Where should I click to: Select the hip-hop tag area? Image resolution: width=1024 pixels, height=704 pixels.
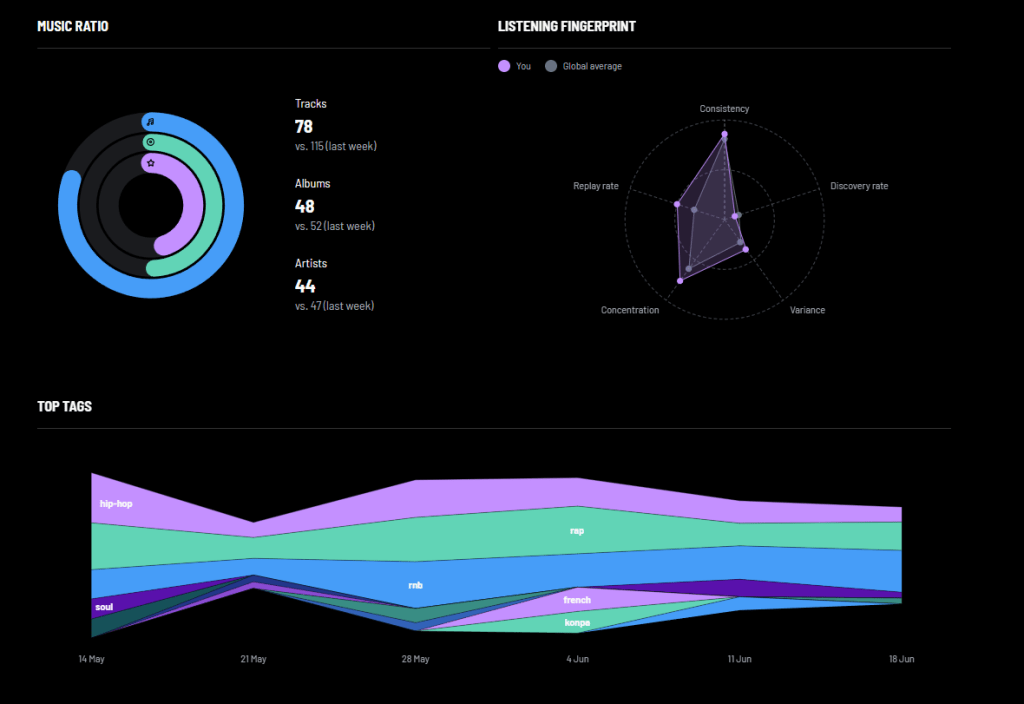pyautogui.click(x=116, y=504)
